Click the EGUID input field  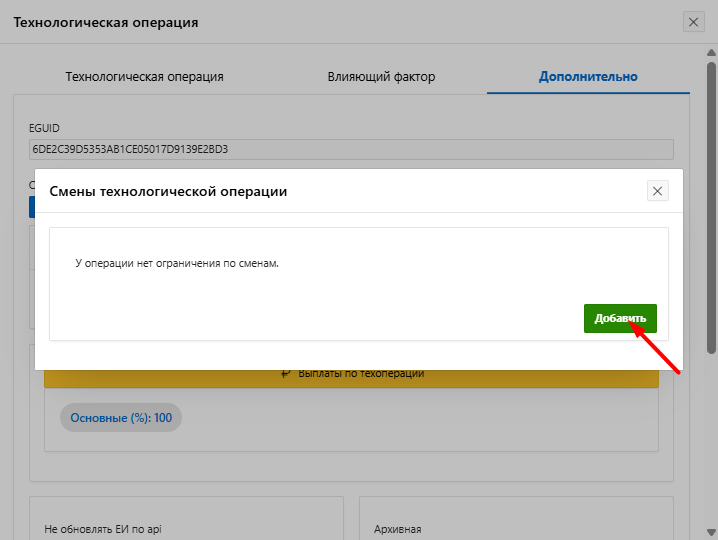coord(351,149)
